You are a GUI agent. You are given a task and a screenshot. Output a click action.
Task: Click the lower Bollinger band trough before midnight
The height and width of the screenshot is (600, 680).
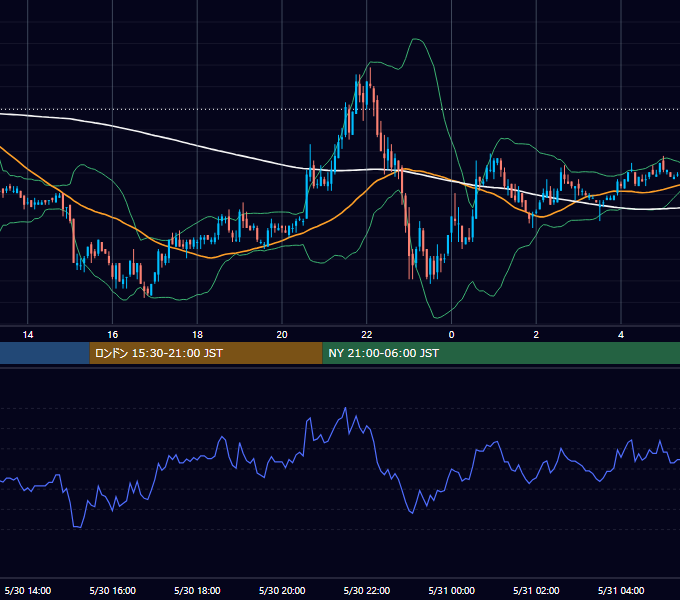point(437,318)
